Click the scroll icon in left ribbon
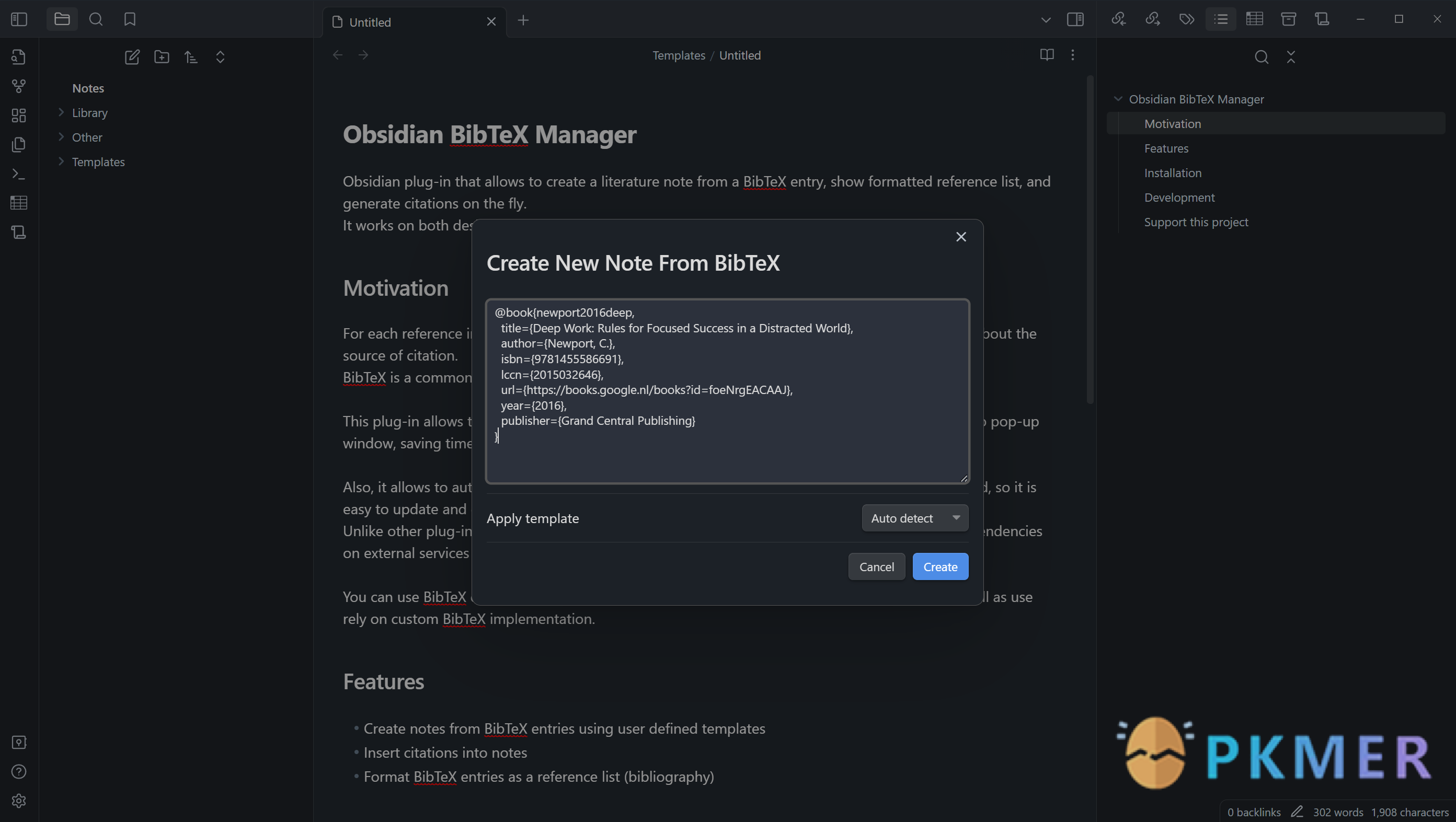 (19, 232)
